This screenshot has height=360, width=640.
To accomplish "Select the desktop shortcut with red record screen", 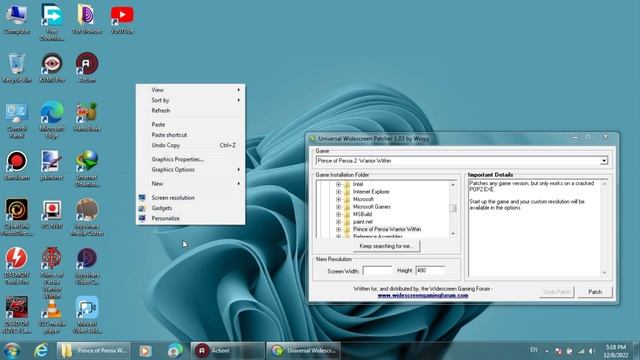I will [x=52, y=214].
